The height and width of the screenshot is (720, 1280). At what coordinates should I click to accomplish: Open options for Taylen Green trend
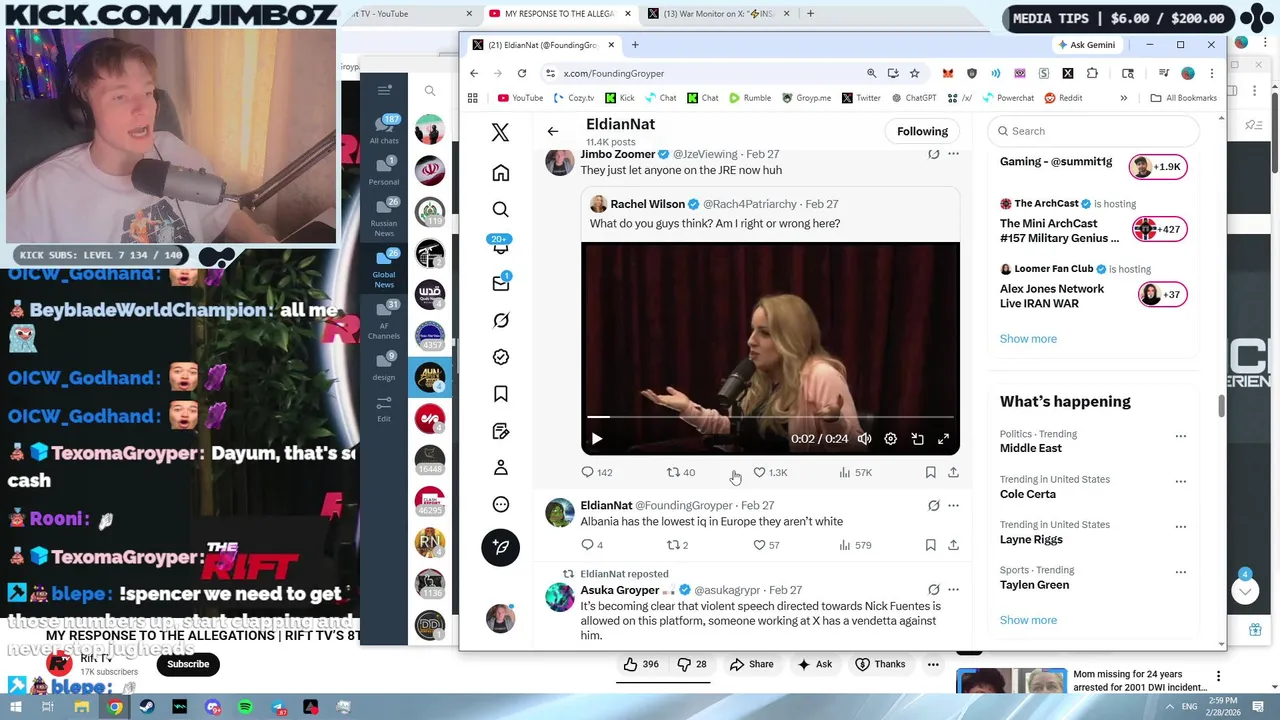pos(1181,573)
